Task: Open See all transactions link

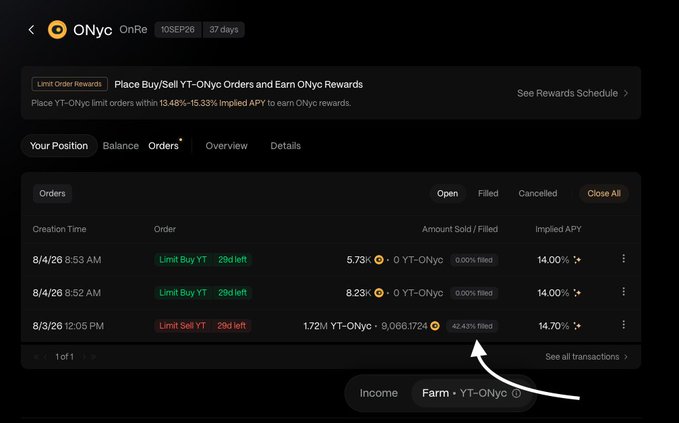Action: coord(586,357)
